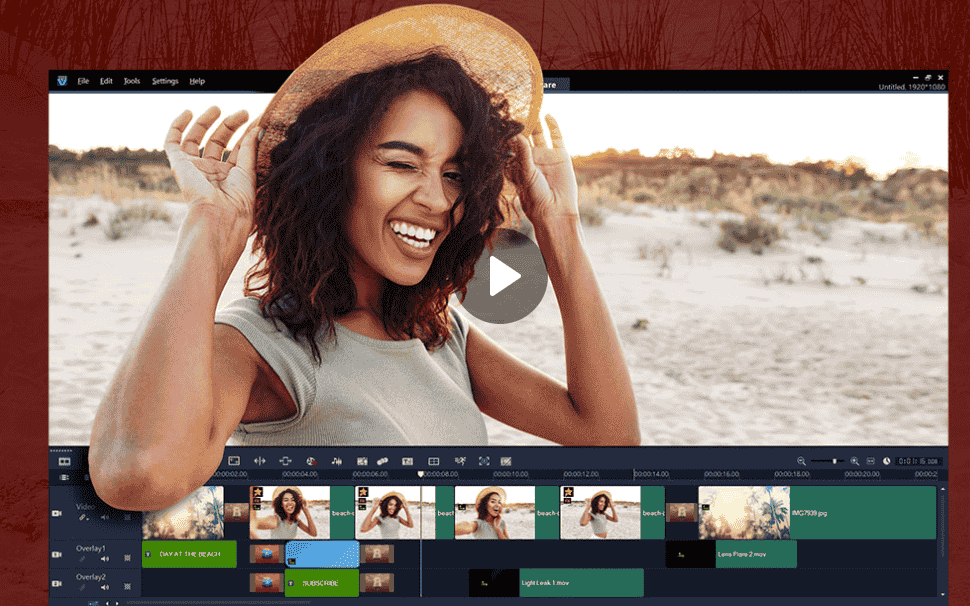Click the auto music film icon
Viewport: 970px width, 606px height.
(363, 461)
